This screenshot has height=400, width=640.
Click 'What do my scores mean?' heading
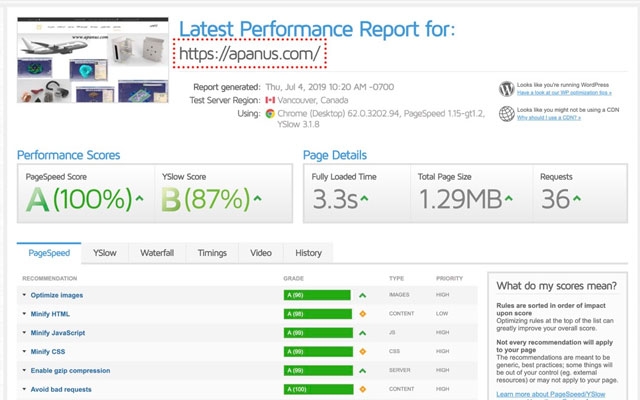click(557, 286)
